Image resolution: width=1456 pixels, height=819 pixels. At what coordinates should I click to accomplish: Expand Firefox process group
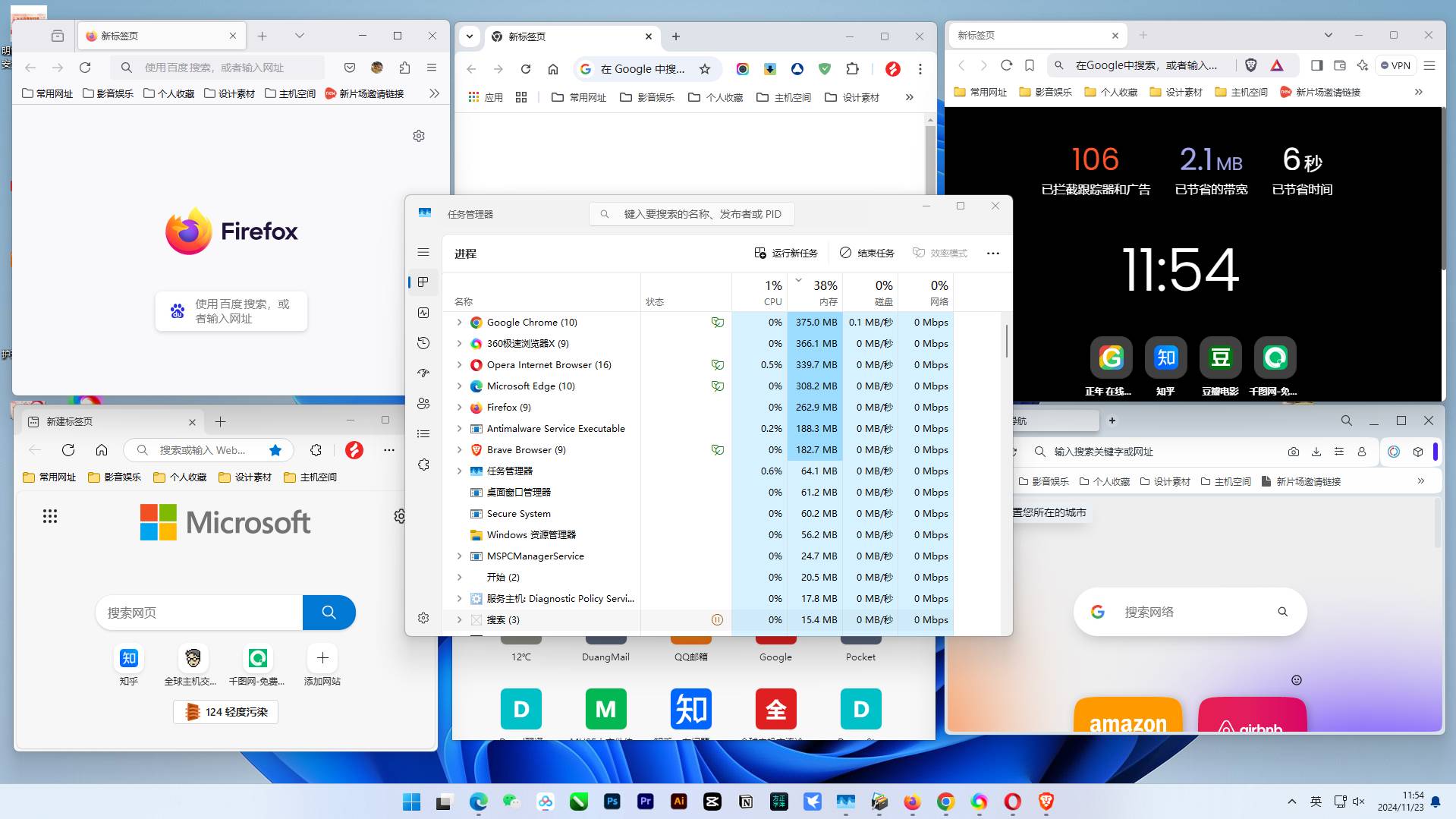click(459, 408)
